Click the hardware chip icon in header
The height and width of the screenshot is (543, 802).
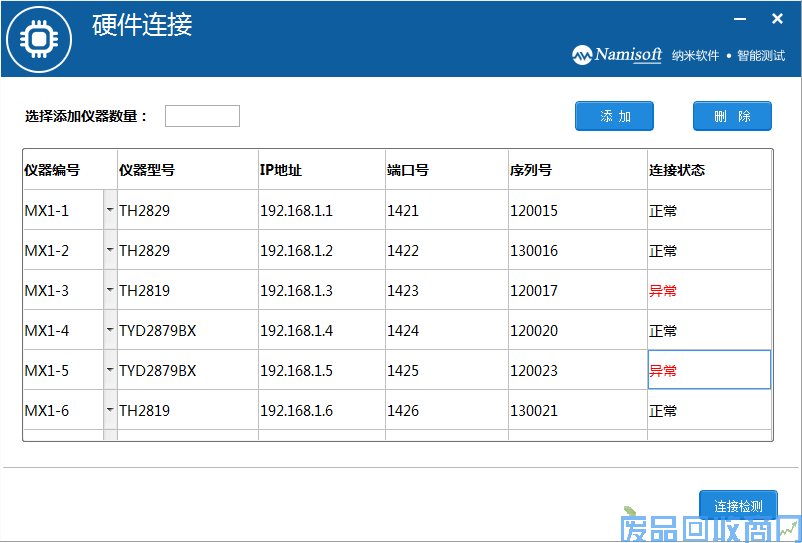click(x=38, y=39)
